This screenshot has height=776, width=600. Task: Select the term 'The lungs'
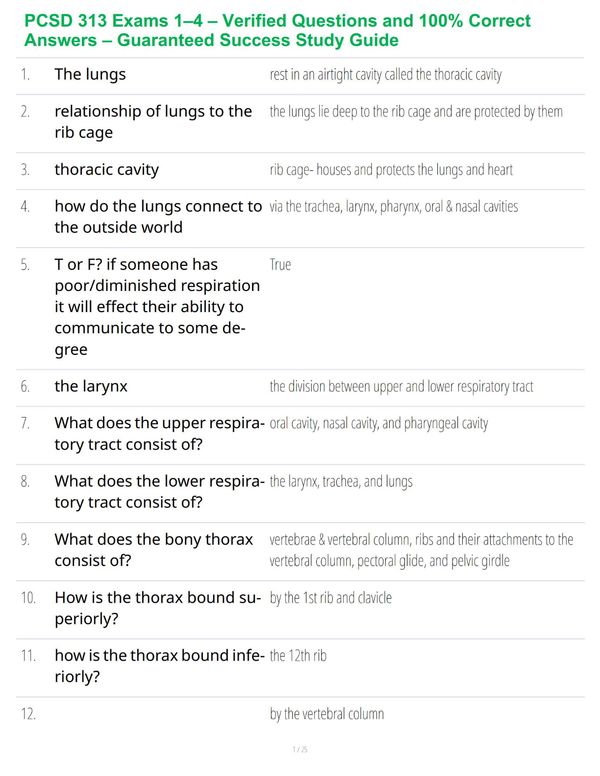pyautogui.click(x=90, y=74)
